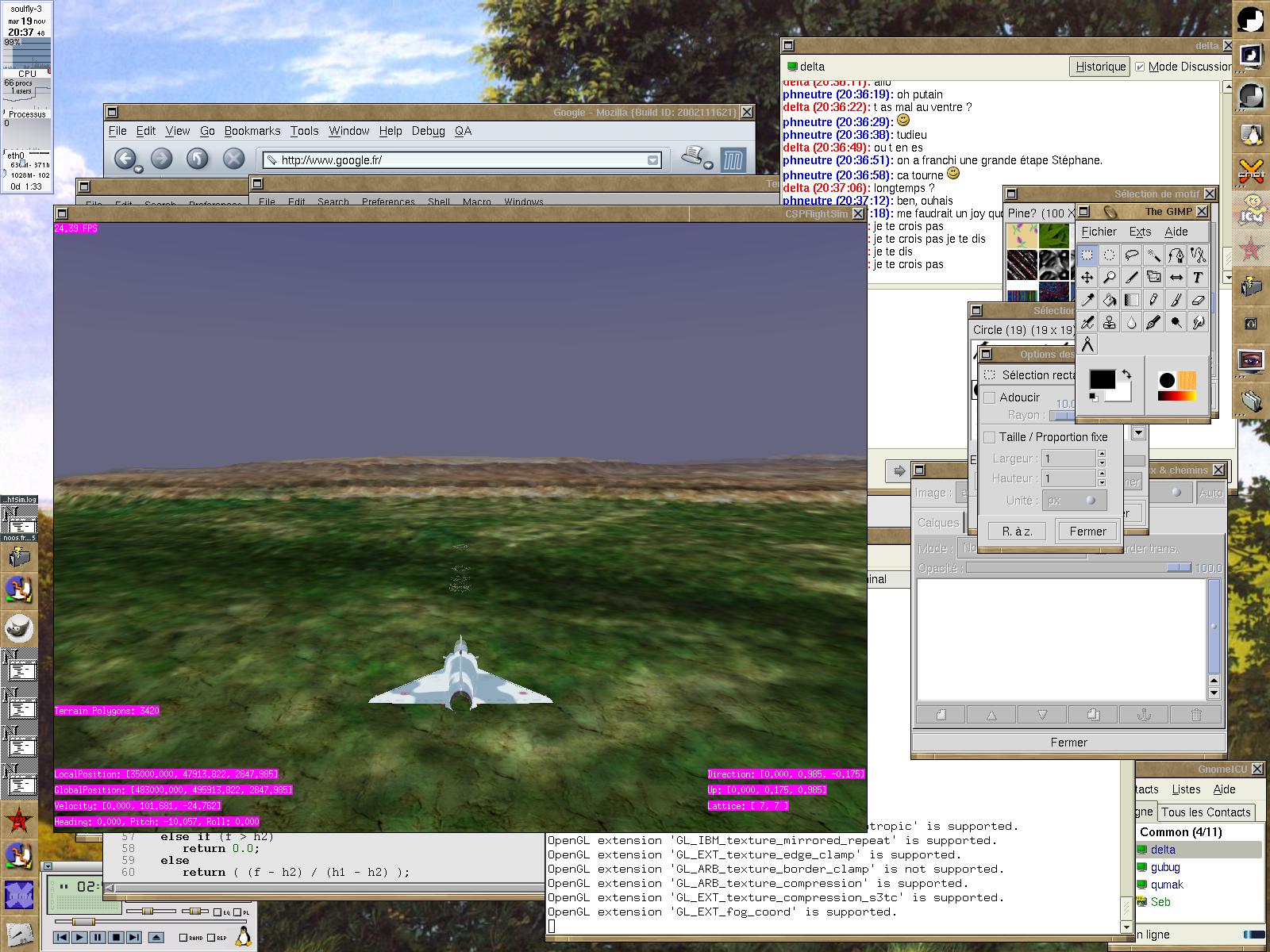Image resolution: width=1270 pixels, height=952 pixels.
Task: Select the Bezier path tool in GIMP
Action: tap(1176, 255)
